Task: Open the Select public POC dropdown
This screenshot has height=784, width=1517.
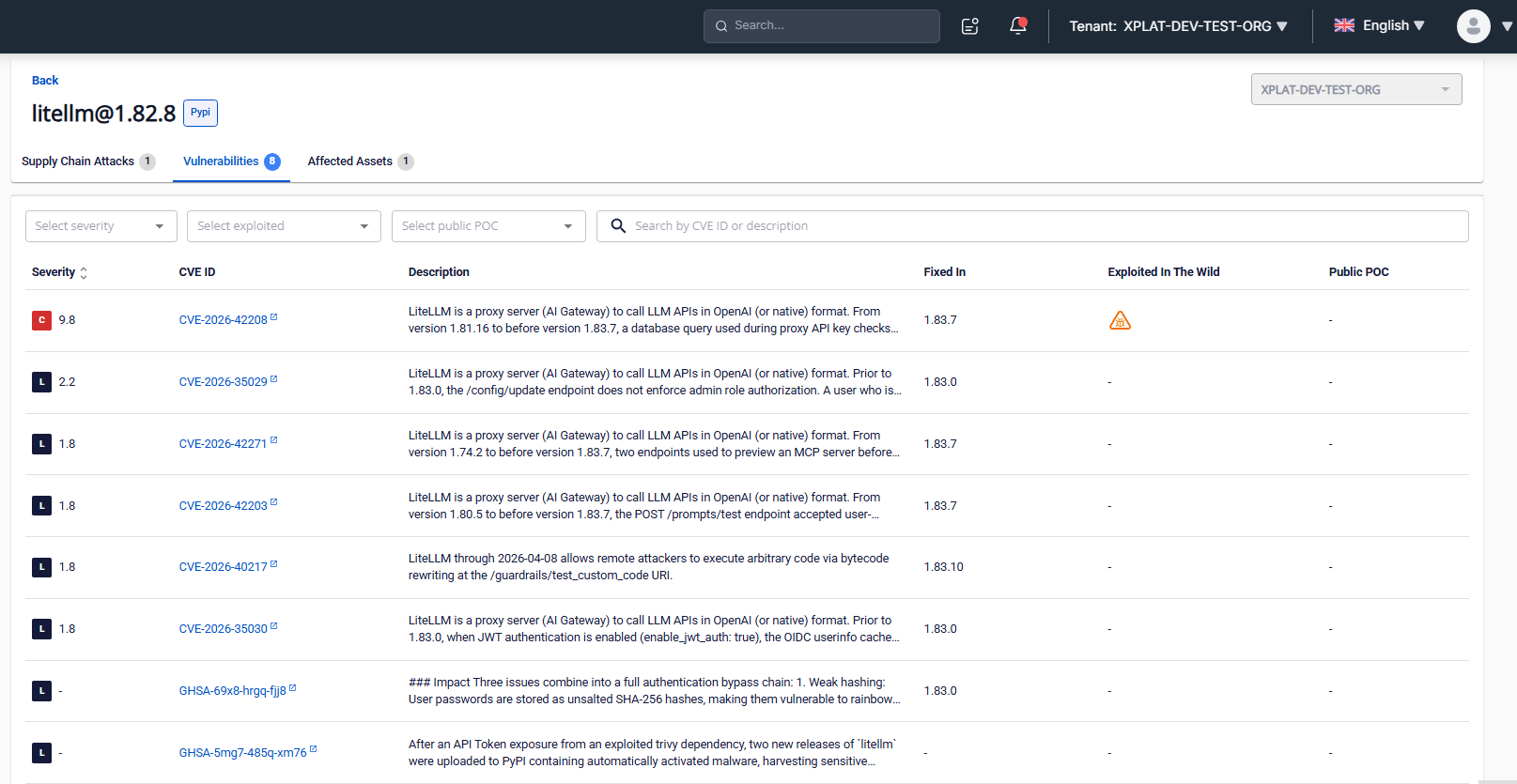Action: 488,226
